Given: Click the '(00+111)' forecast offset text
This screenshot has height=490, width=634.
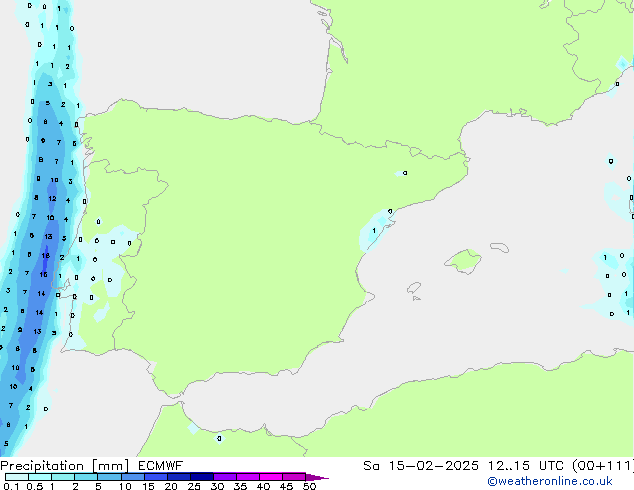Looking at the screenshot, I should [603, 466].
